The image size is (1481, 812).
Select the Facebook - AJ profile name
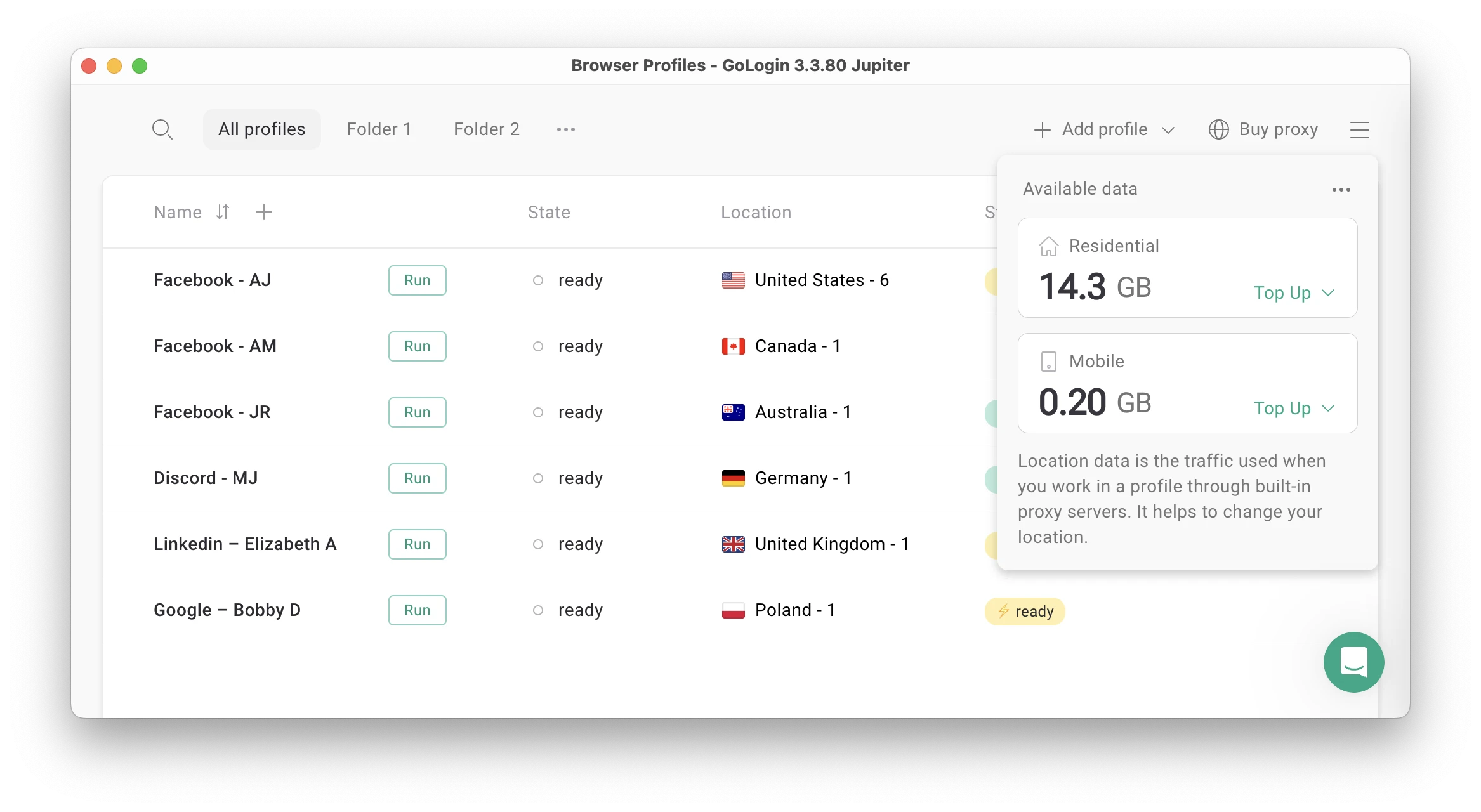coord(212,280)
